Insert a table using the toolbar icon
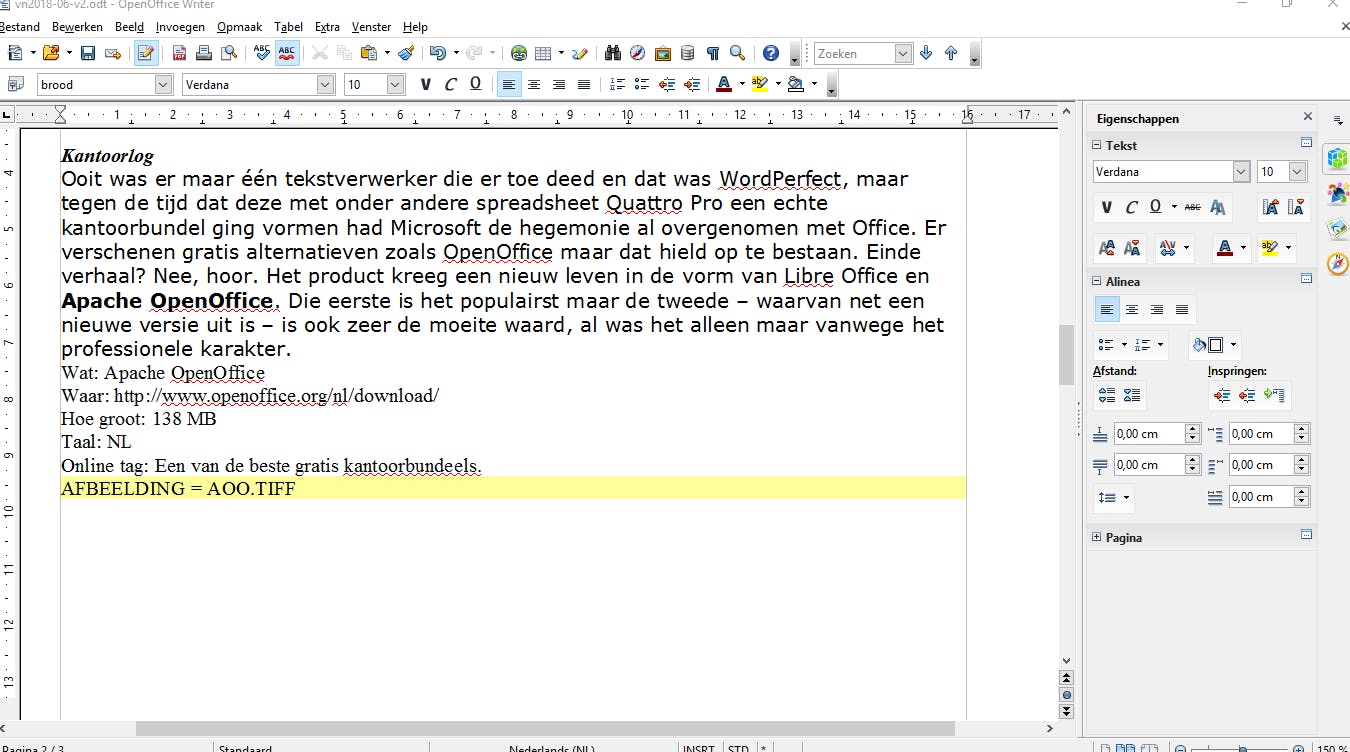The image size is (1350, 752). pyautogui.click(x=541, y=52)
